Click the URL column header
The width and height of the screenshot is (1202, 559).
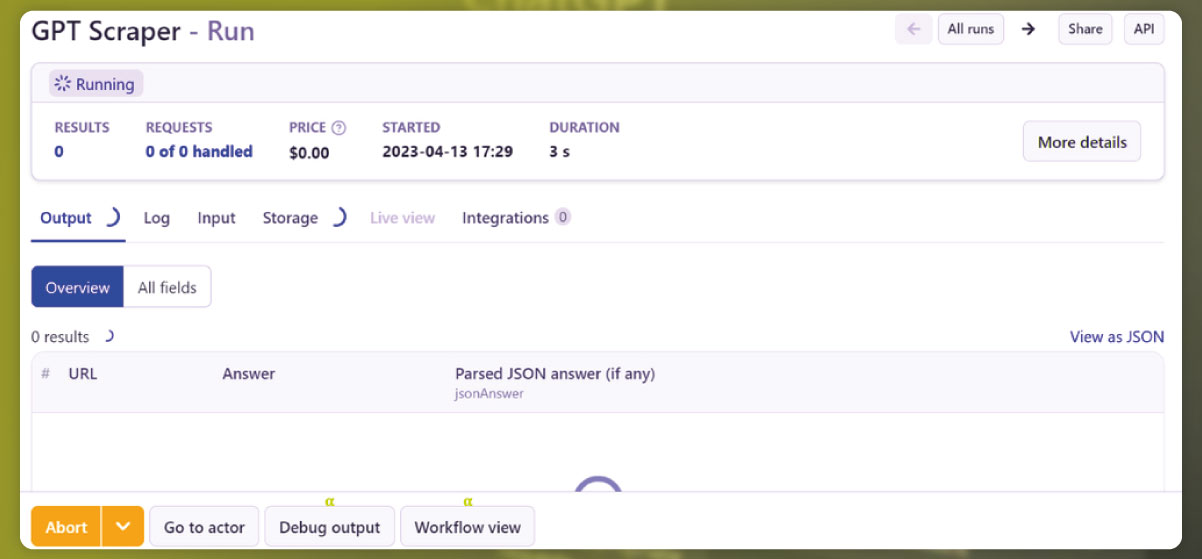pos(83,374)
